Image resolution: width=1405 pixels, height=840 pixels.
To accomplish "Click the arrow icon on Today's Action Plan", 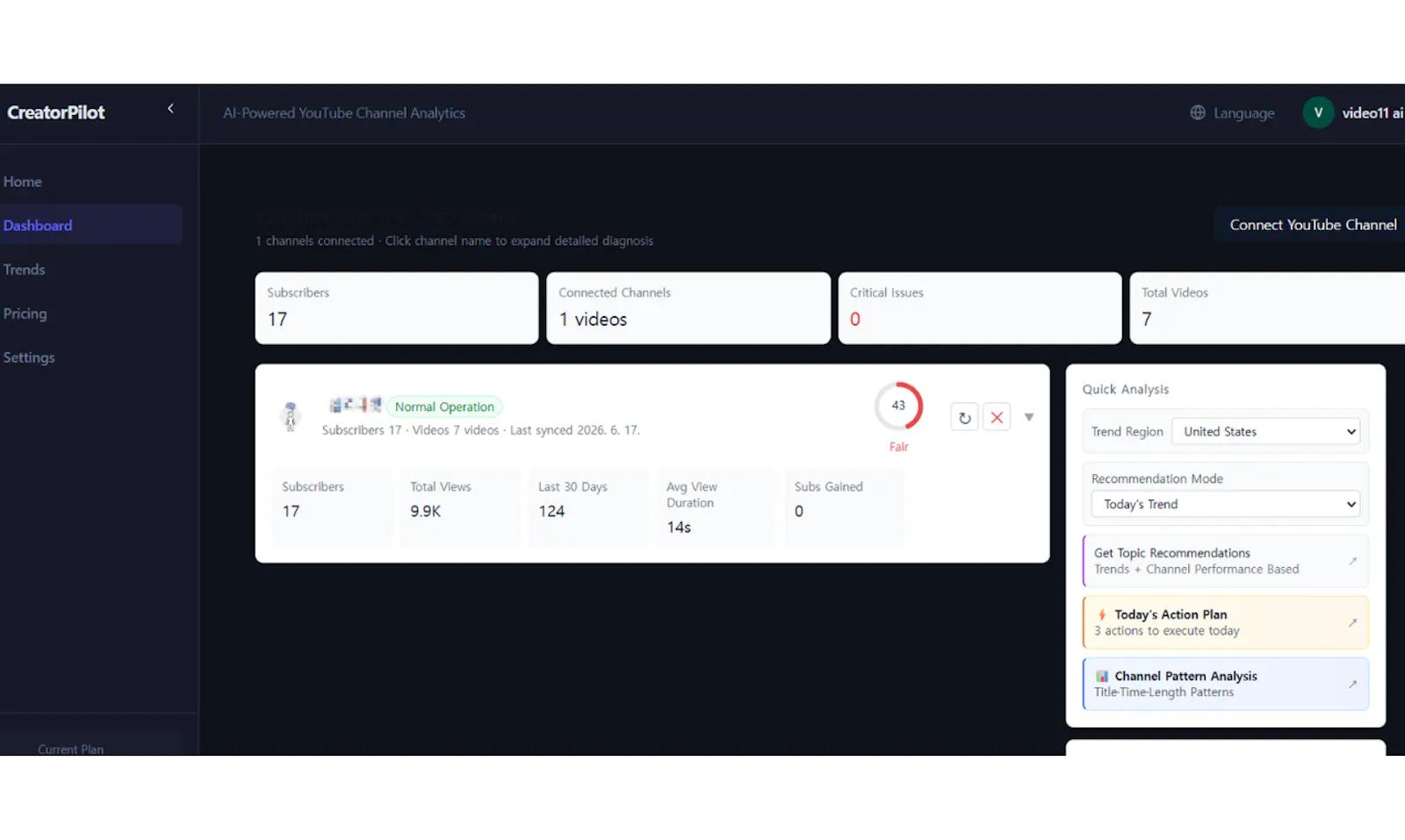I will pos(1352,622).
